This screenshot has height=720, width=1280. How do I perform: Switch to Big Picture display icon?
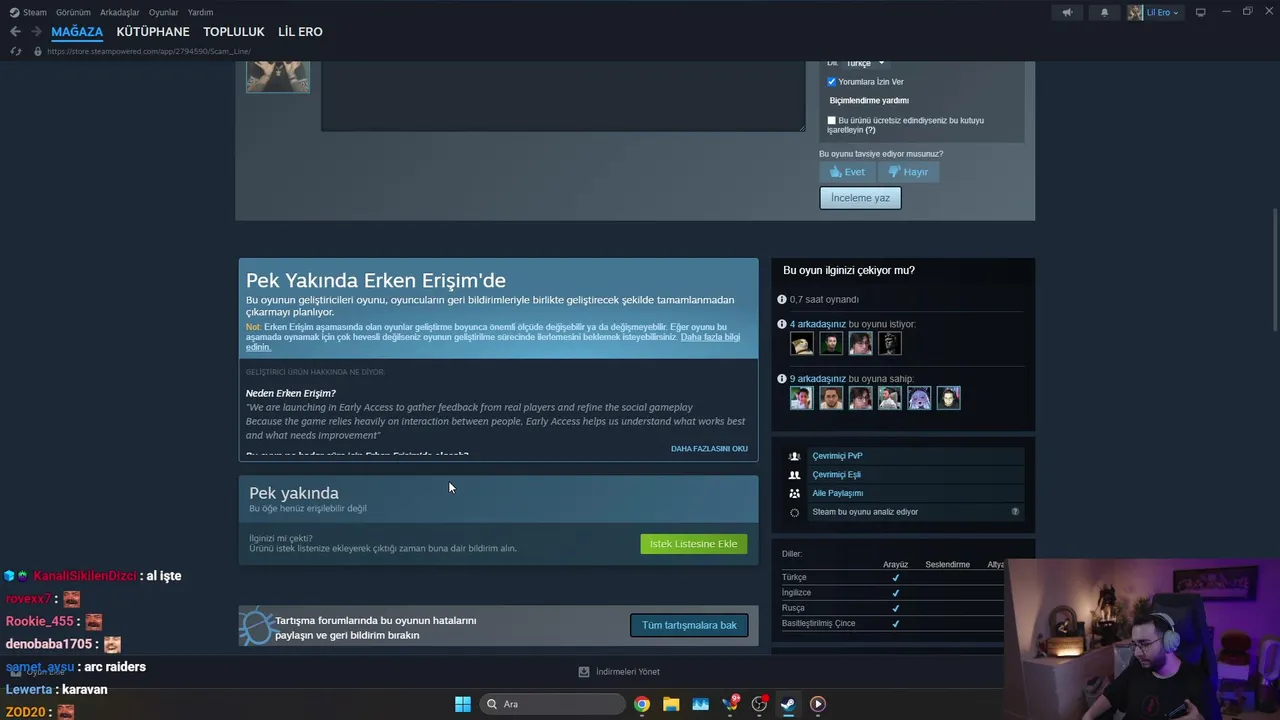click(x=1201, y=12)
